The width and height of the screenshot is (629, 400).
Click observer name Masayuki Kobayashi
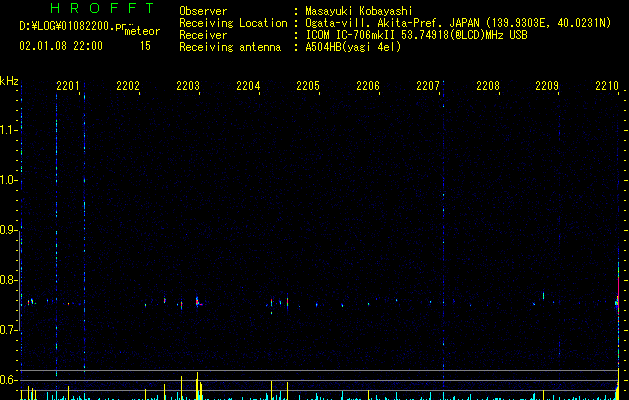(359, 11)
